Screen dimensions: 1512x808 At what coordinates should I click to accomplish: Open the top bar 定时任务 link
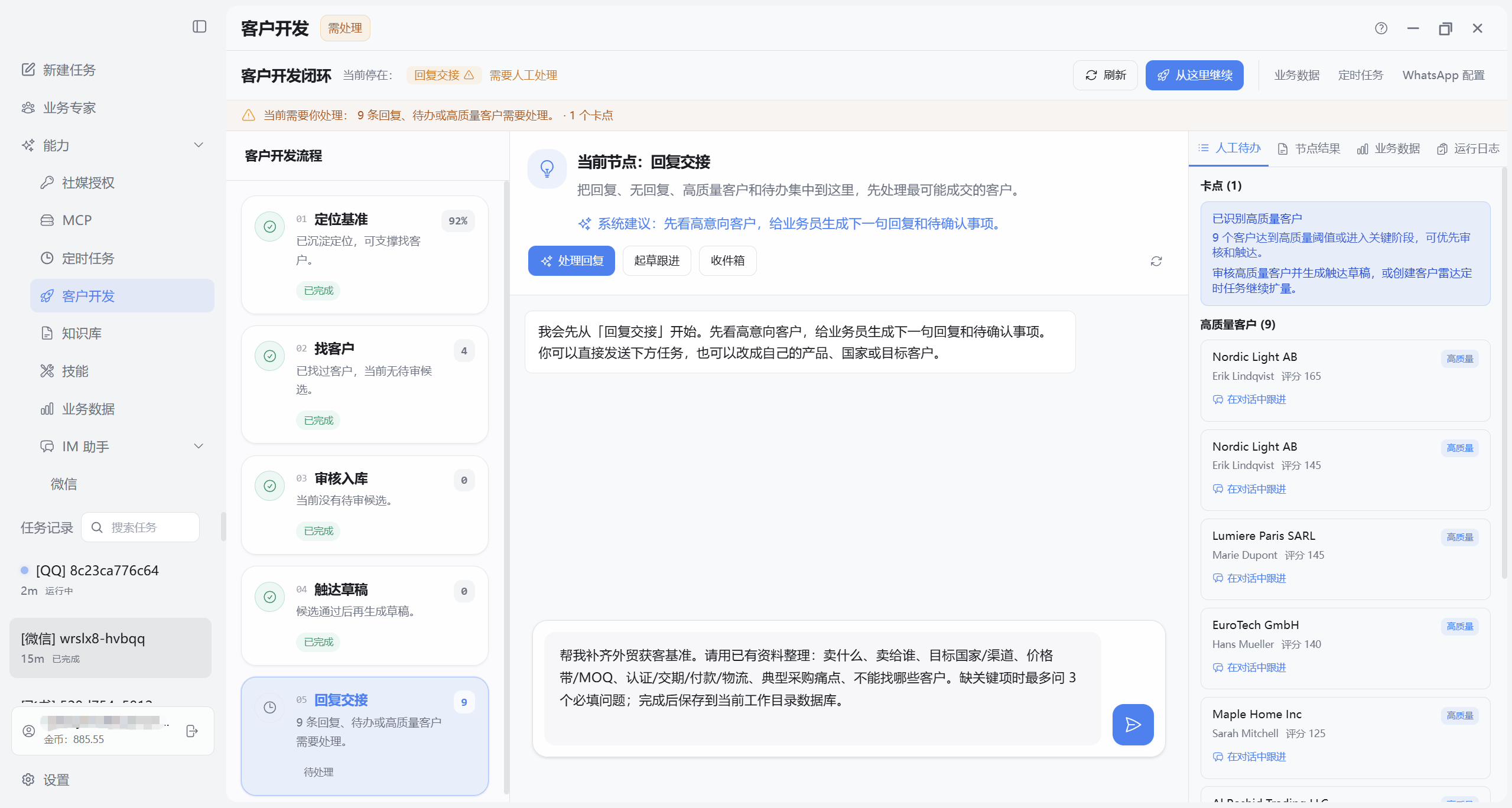1360,76
